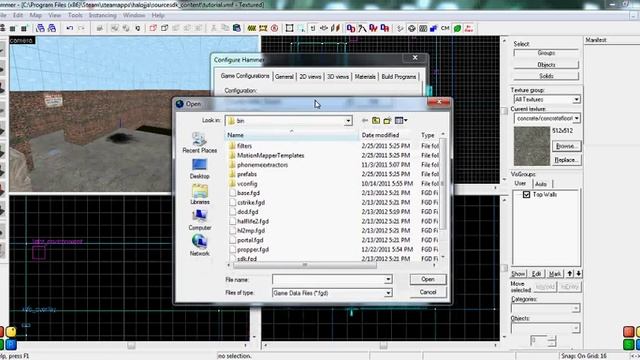Toggle the Top Walls visgroup checkbox
Screen dimensions: 640x360
(527, 194)
